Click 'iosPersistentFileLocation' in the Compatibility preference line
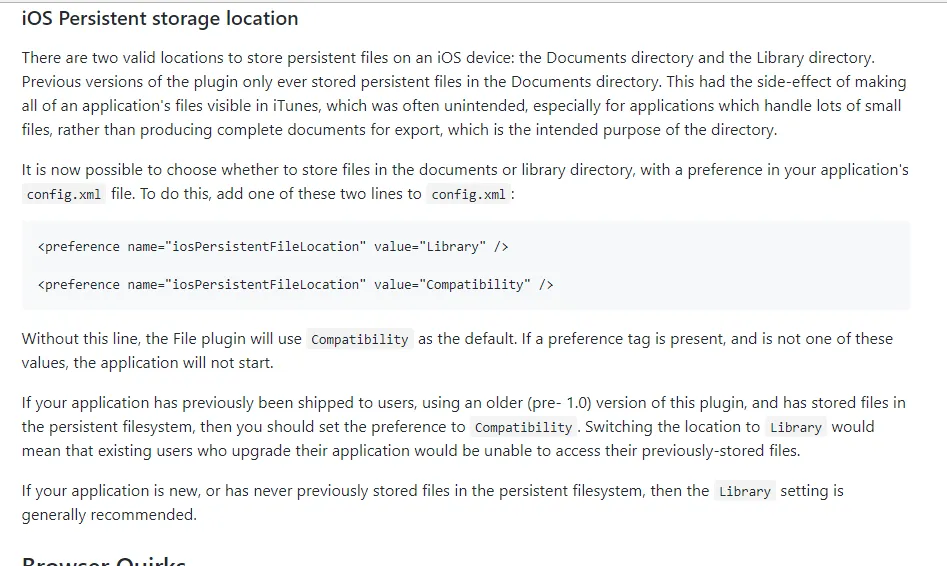947x566 pixels. pyautogui.click(x=266, y=285)
